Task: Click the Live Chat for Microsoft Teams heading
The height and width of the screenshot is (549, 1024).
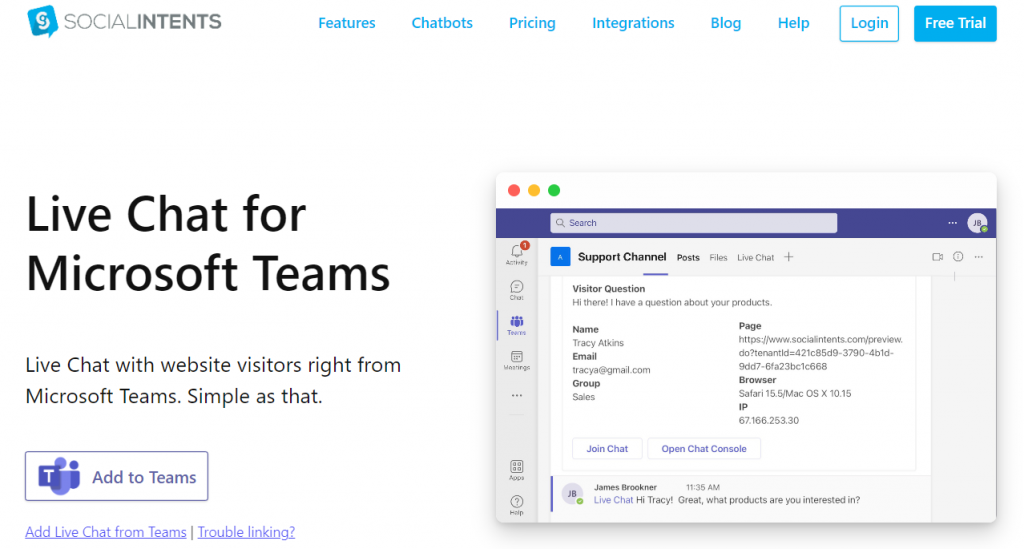Action: pyautogui.click(x=208, y=243)
